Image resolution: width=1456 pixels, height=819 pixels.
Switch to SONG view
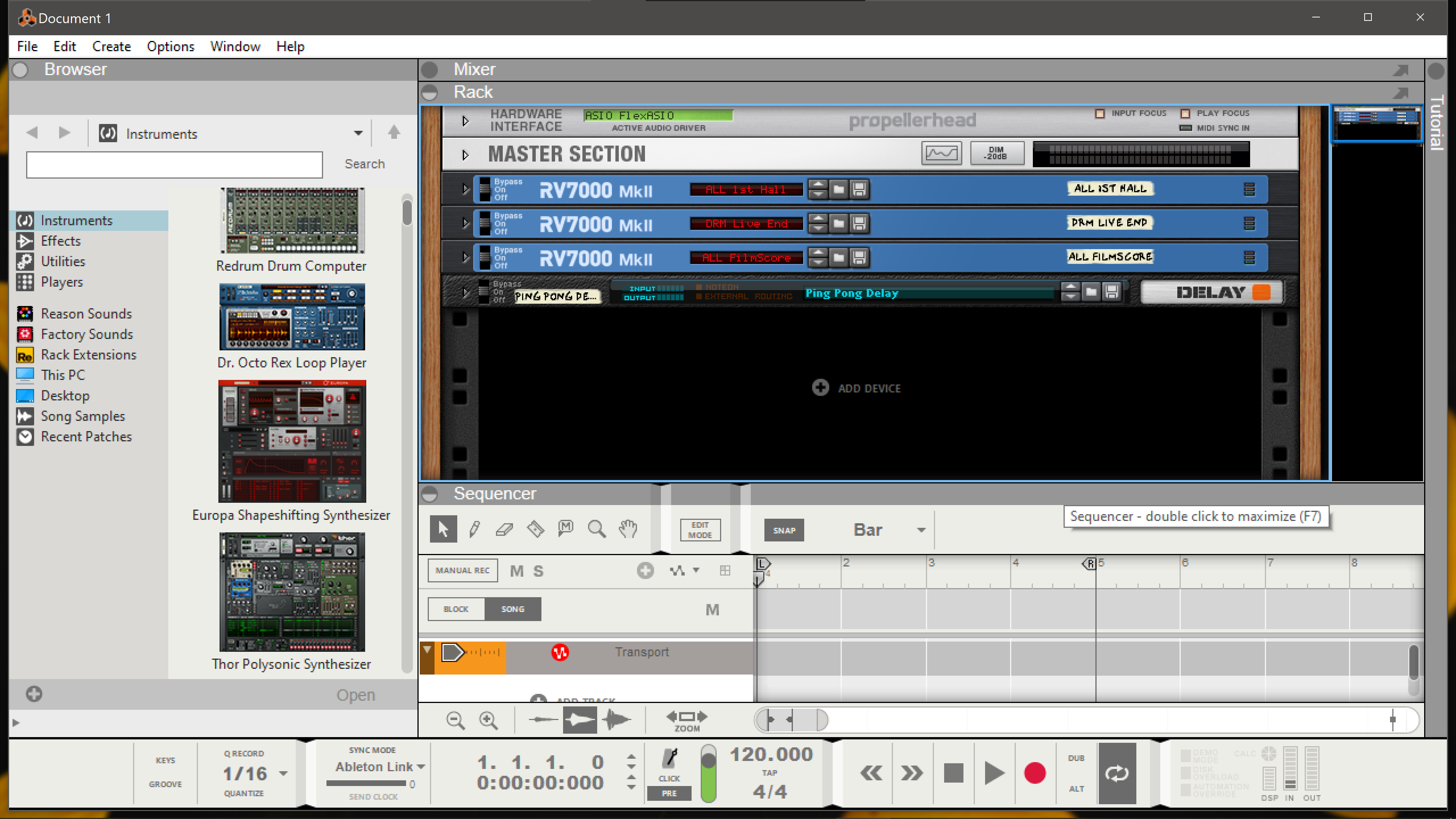[x=513, y=609]
